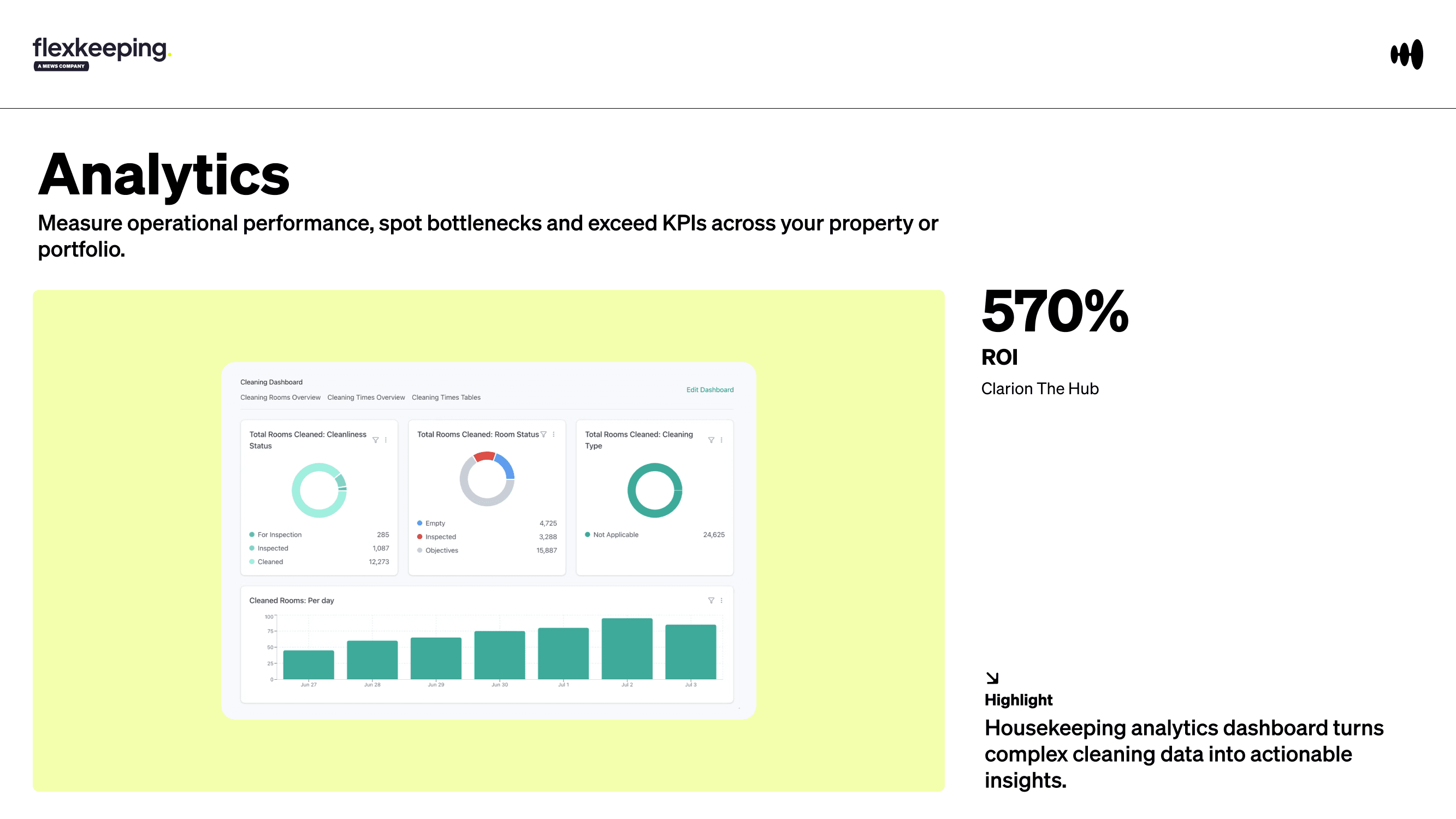Screen dimensions: 1456x819
Task: Click the Jul 2 bar in chart
Action: [627, 648]
